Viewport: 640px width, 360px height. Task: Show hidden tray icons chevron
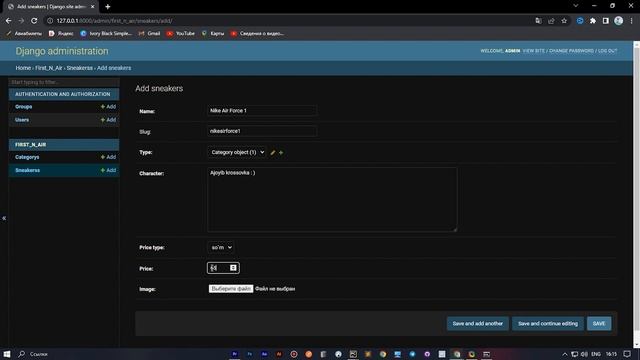point(565,354)
